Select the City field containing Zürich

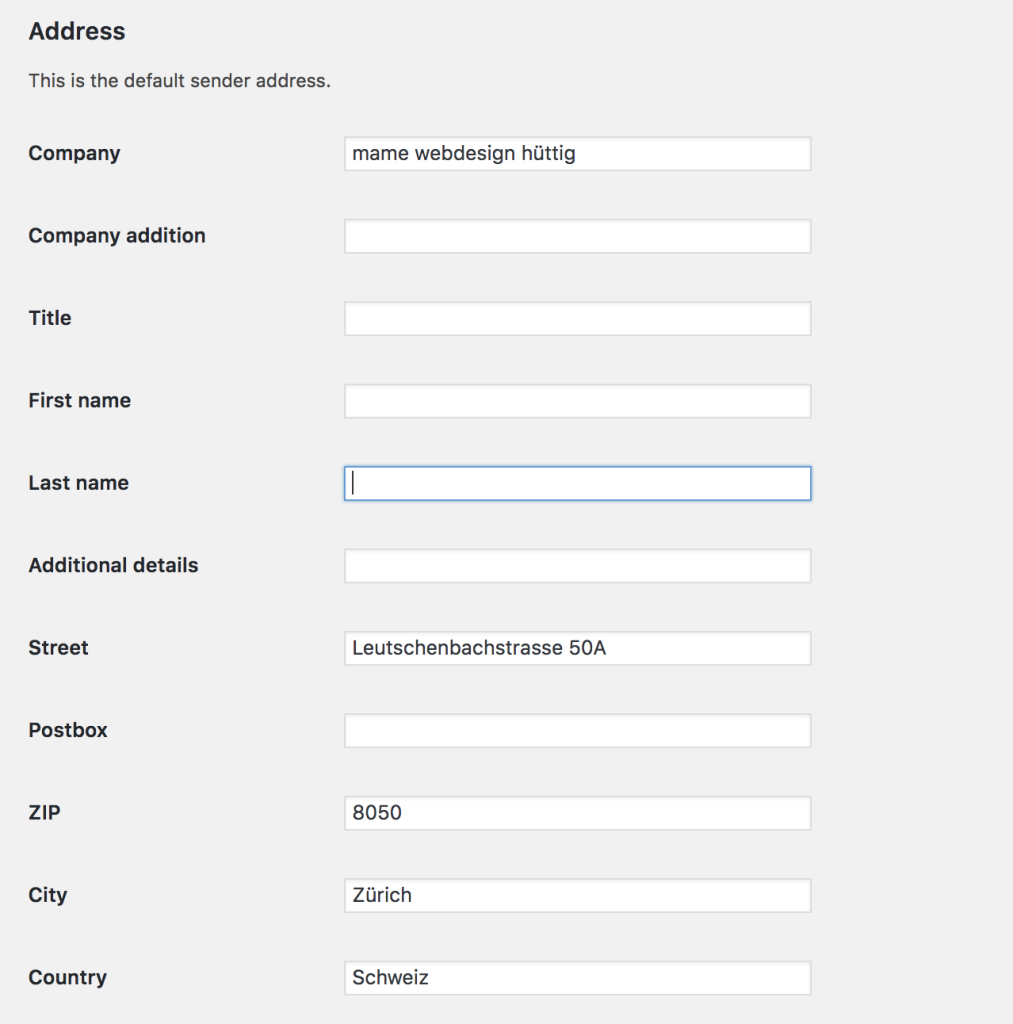point(577,895)
